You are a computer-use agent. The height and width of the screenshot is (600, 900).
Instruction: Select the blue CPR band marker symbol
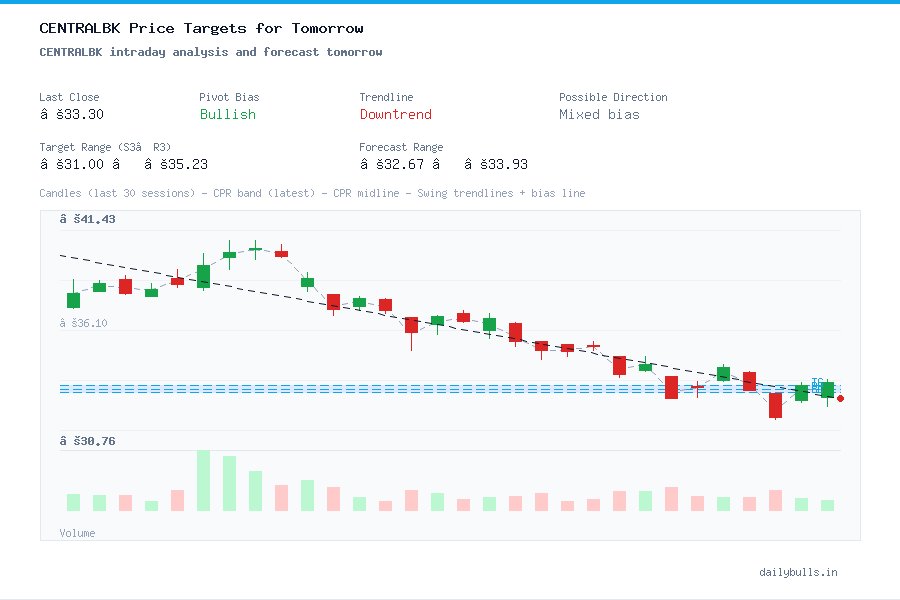(x=817, y=383)
